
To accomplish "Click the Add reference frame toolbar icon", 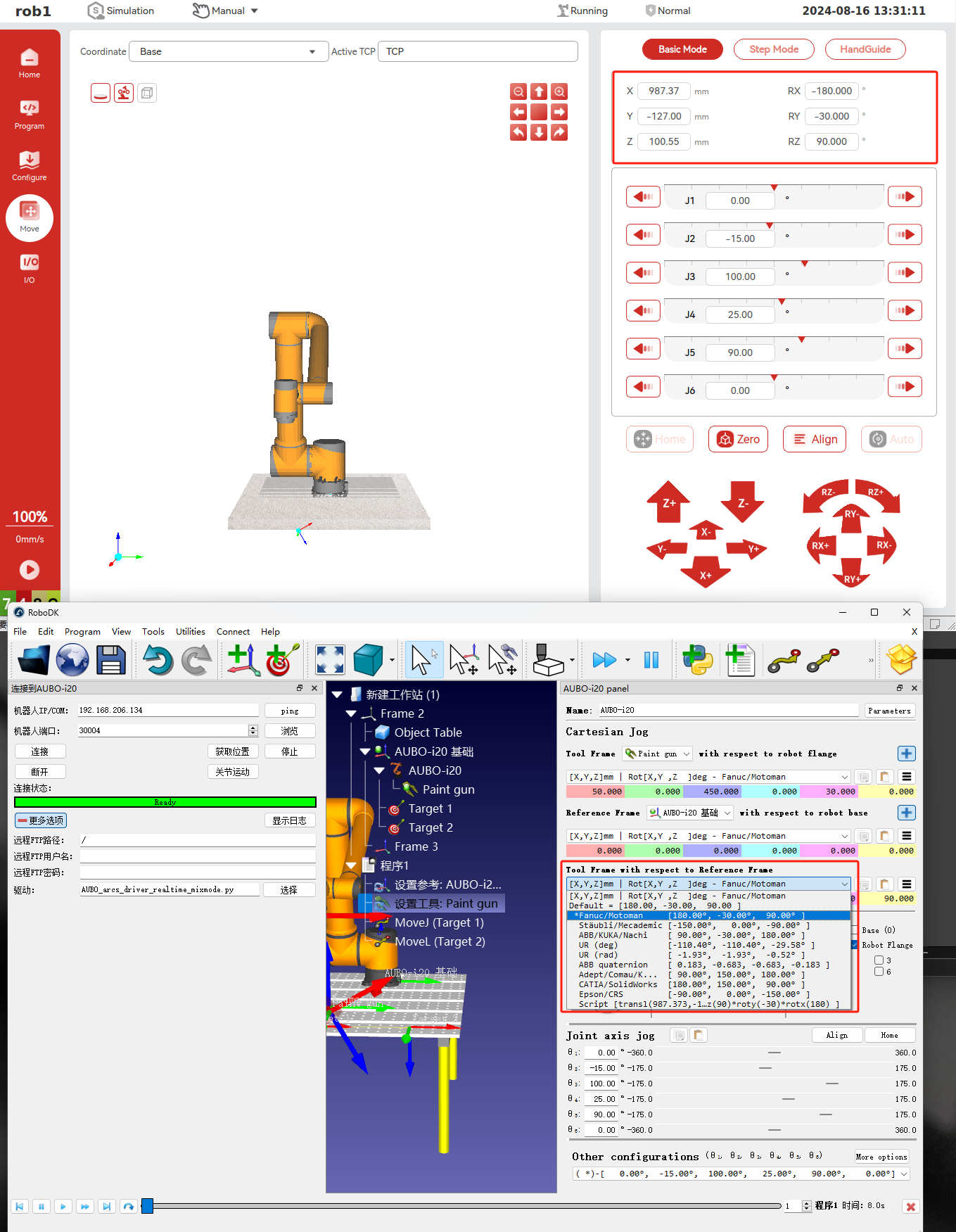I will pos(243,659).
